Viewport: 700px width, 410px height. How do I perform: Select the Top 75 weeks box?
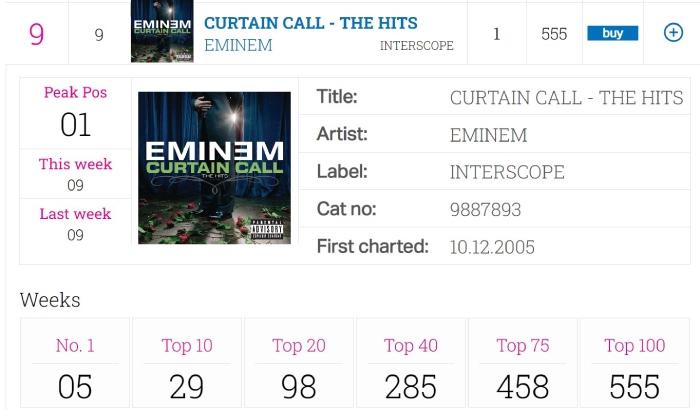[523, 363]
